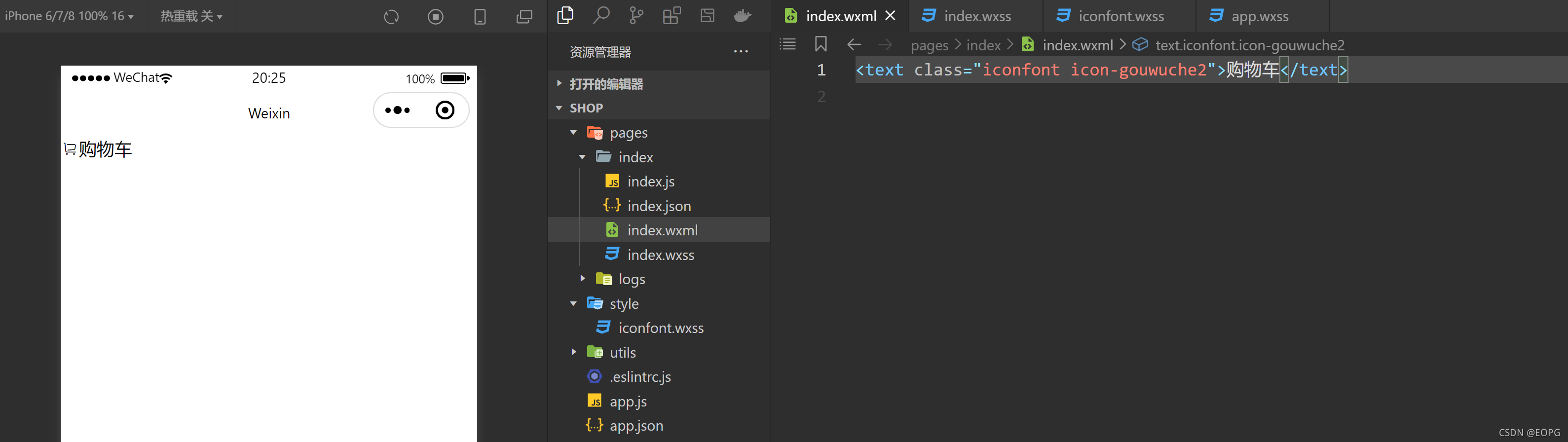
Task: Open app.json in the file tree
Action: click(x=659, y=426)
